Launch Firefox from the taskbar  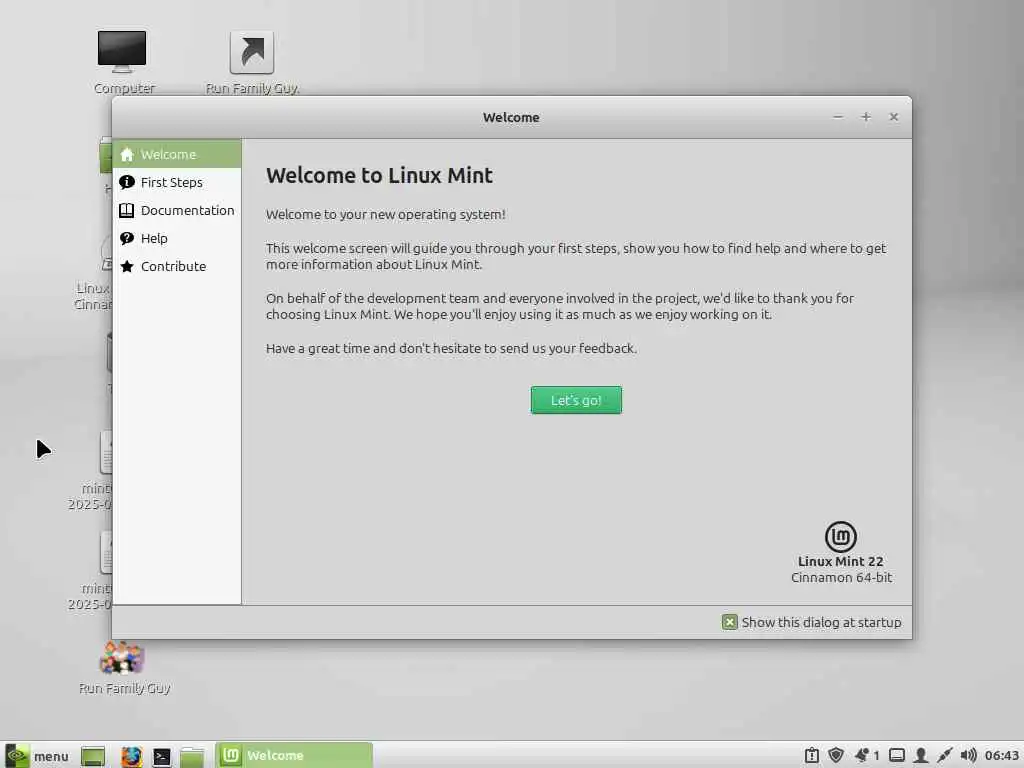131,756
